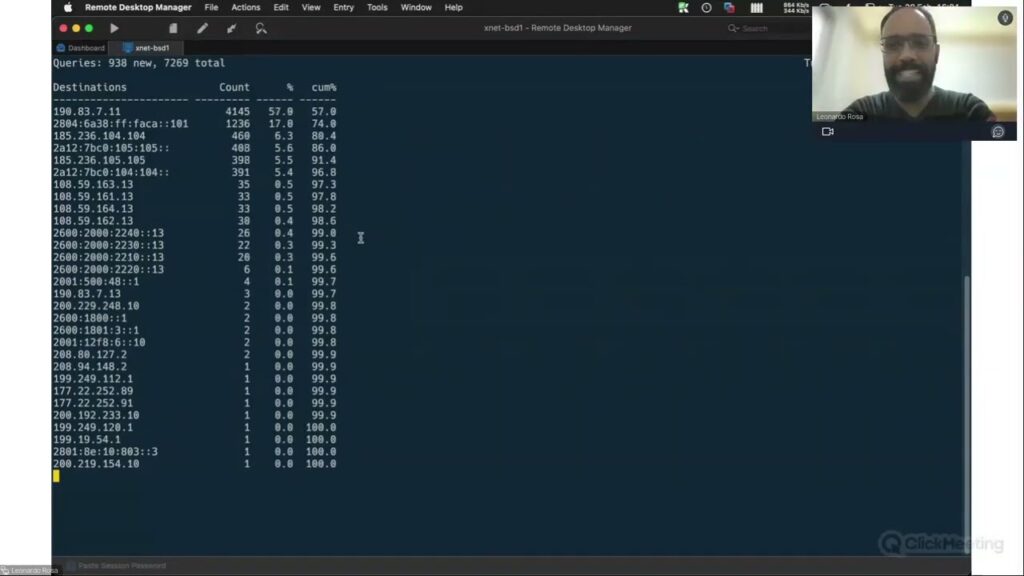Screen dimensions: 1024x576
Task: Click the camera icon under webcam video
Action: (x=827, y=131)
